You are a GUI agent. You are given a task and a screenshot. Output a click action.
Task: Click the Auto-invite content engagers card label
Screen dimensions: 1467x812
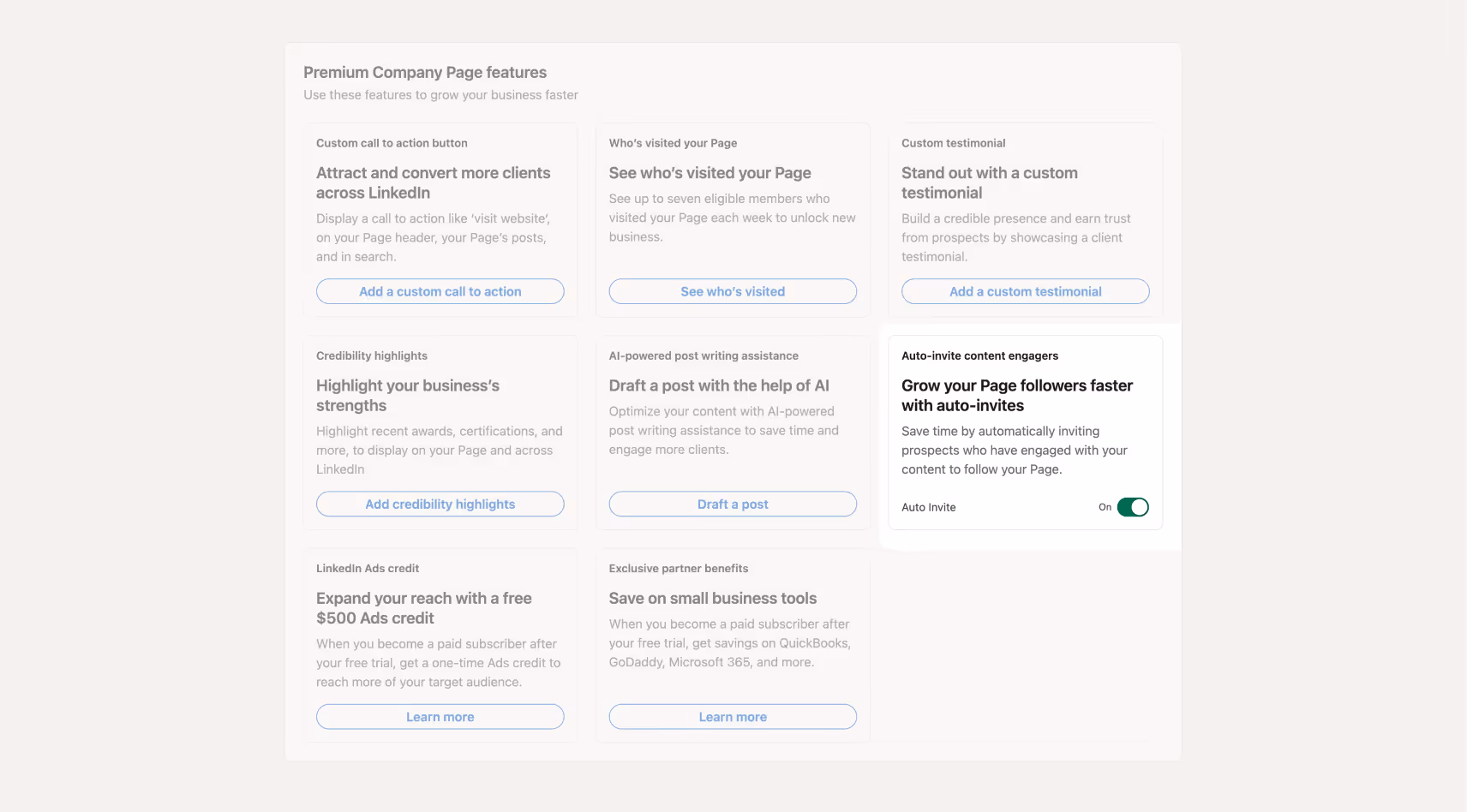coord(979,355)
